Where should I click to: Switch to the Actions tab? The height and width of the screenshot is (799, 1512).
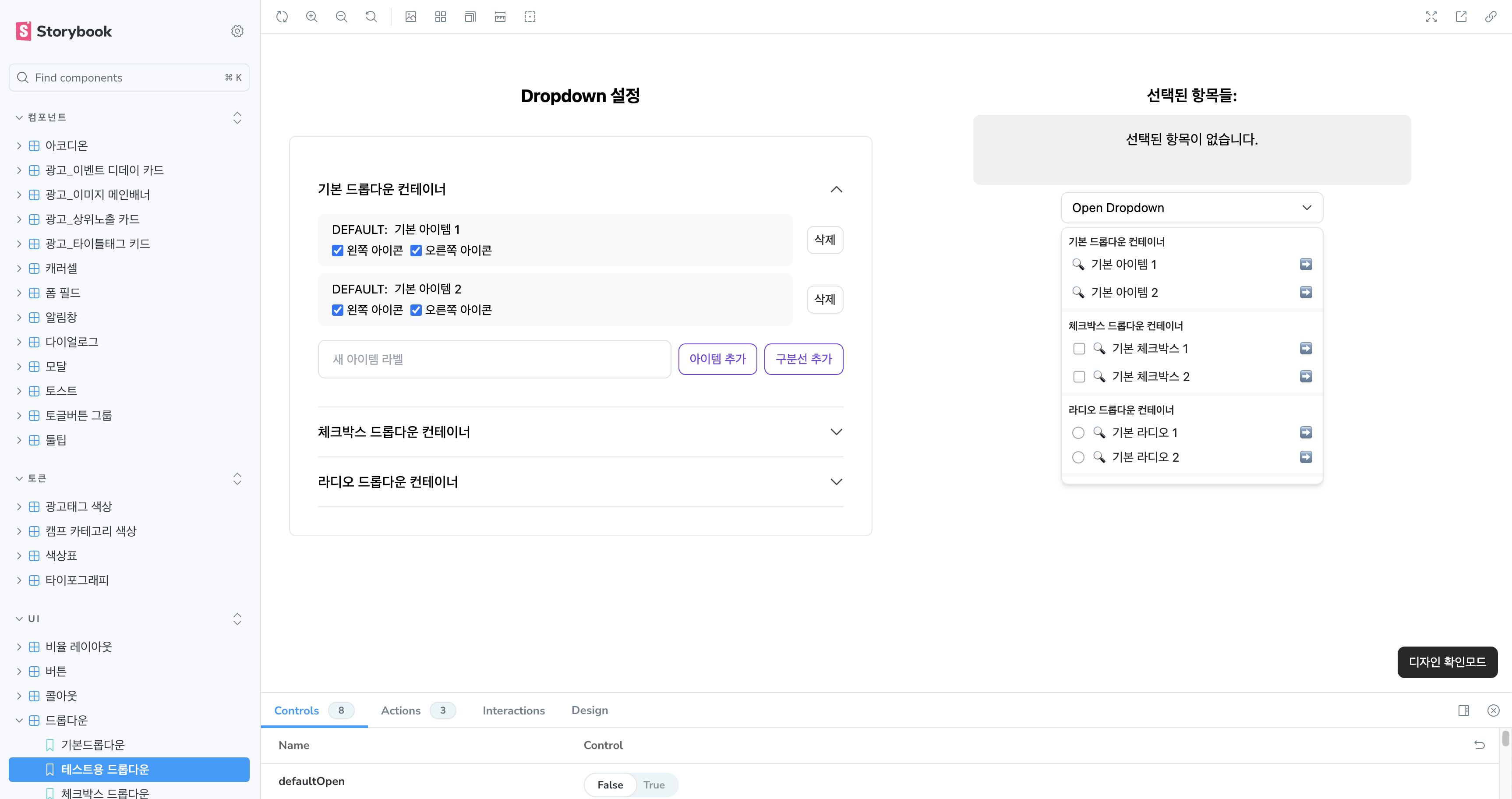[x=401, y=711]
